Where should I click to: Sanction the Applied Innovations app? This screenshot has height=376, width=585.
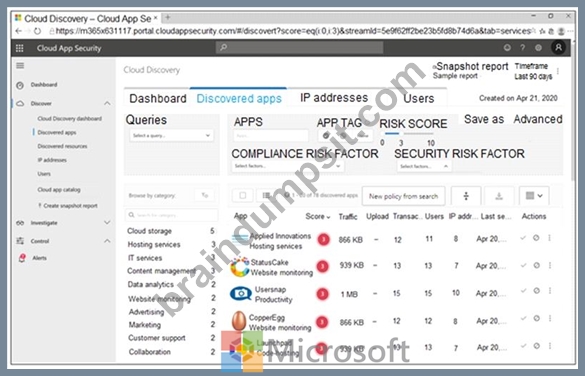click(x=523, y=238)
